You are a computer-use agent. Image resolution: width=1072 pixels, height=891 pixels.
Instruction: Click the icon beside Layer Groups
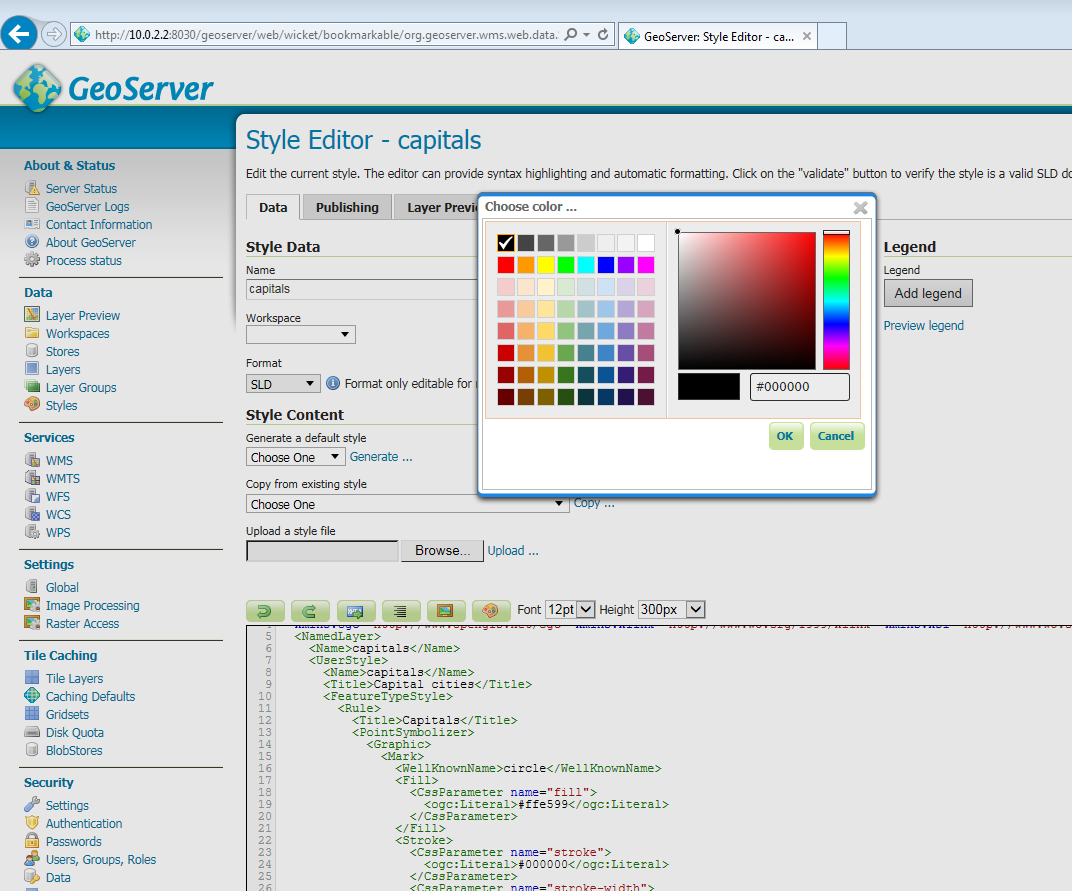pyautogui.click(x=32, y=386)
